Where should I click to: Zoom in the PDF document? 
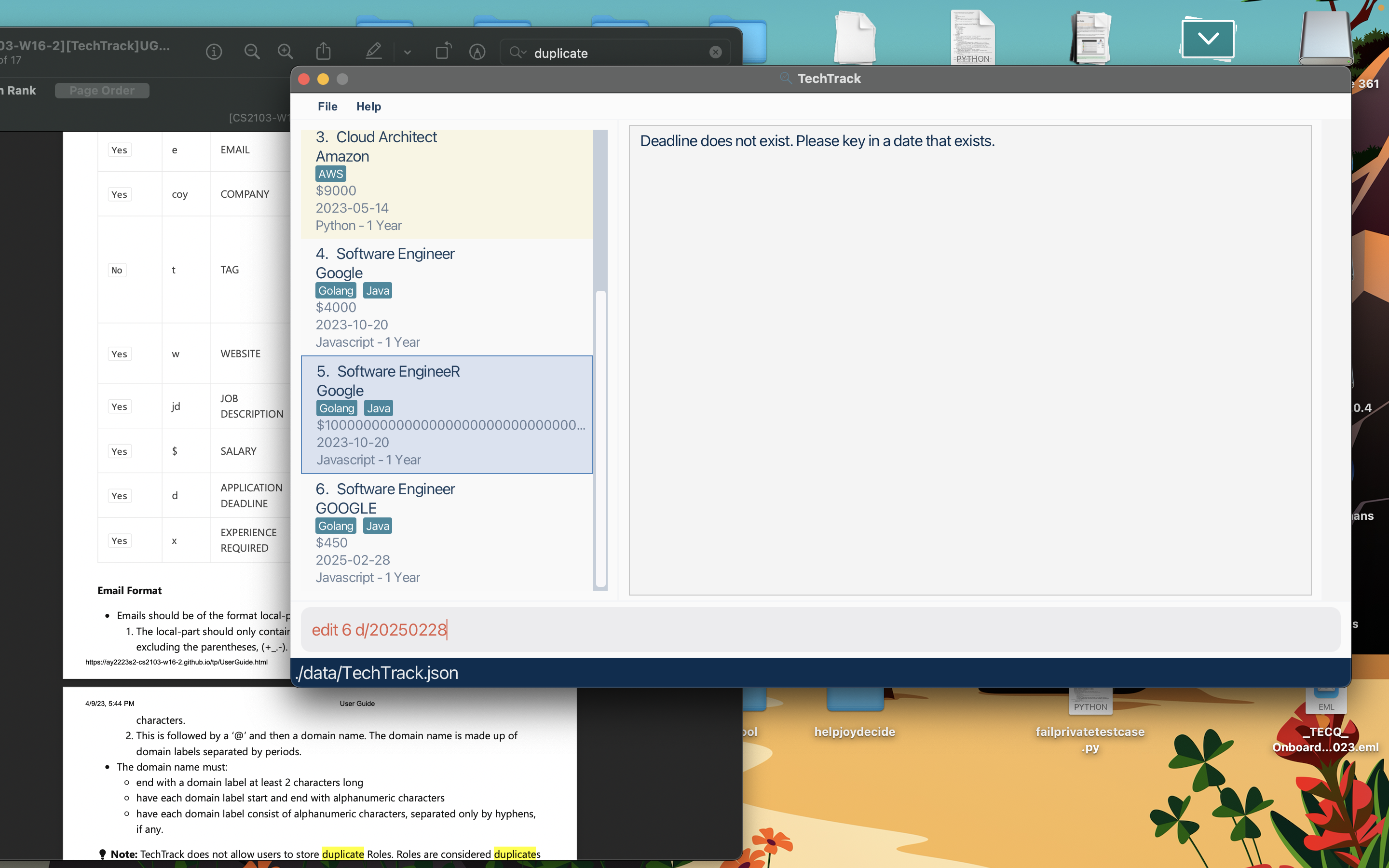[285, 52]
